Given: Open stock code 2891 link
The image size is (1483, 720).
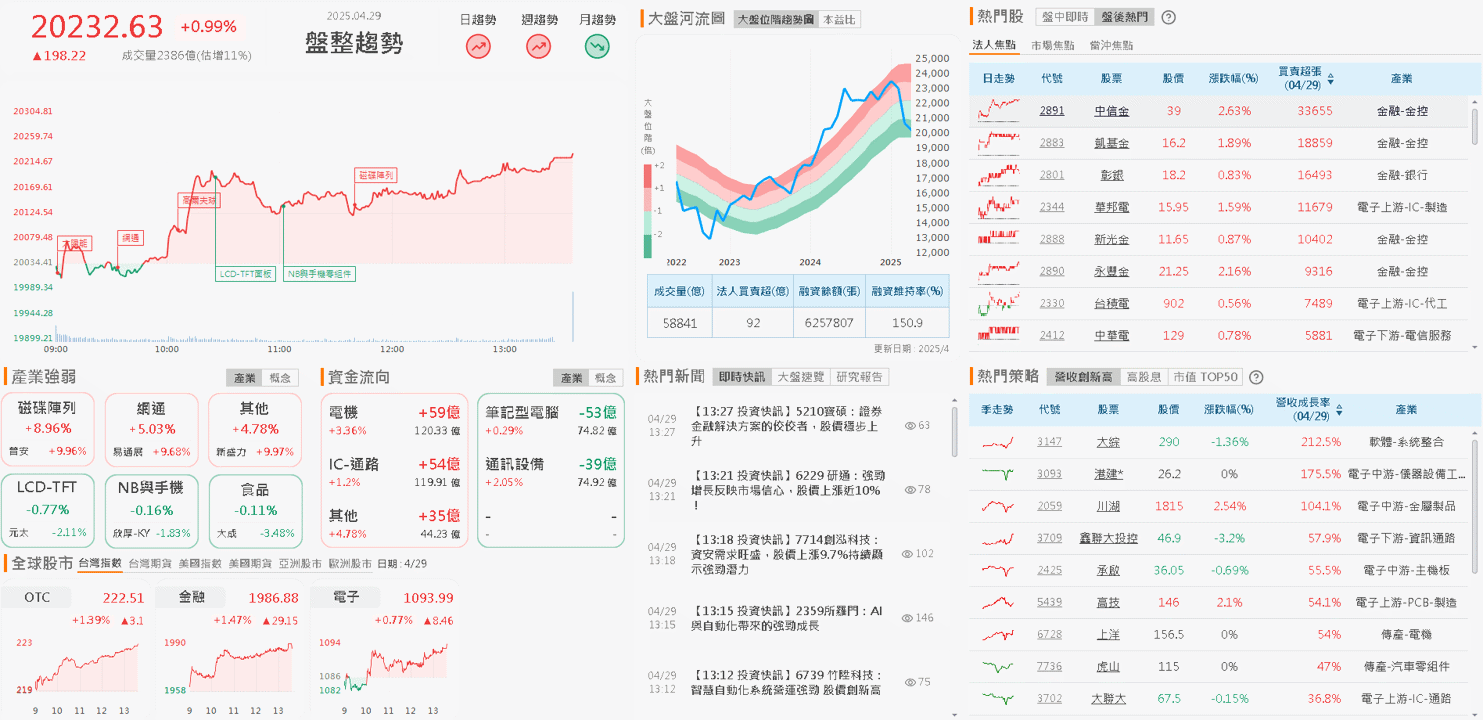Looking at the screenshot, I should click(x=1052, y=111).
